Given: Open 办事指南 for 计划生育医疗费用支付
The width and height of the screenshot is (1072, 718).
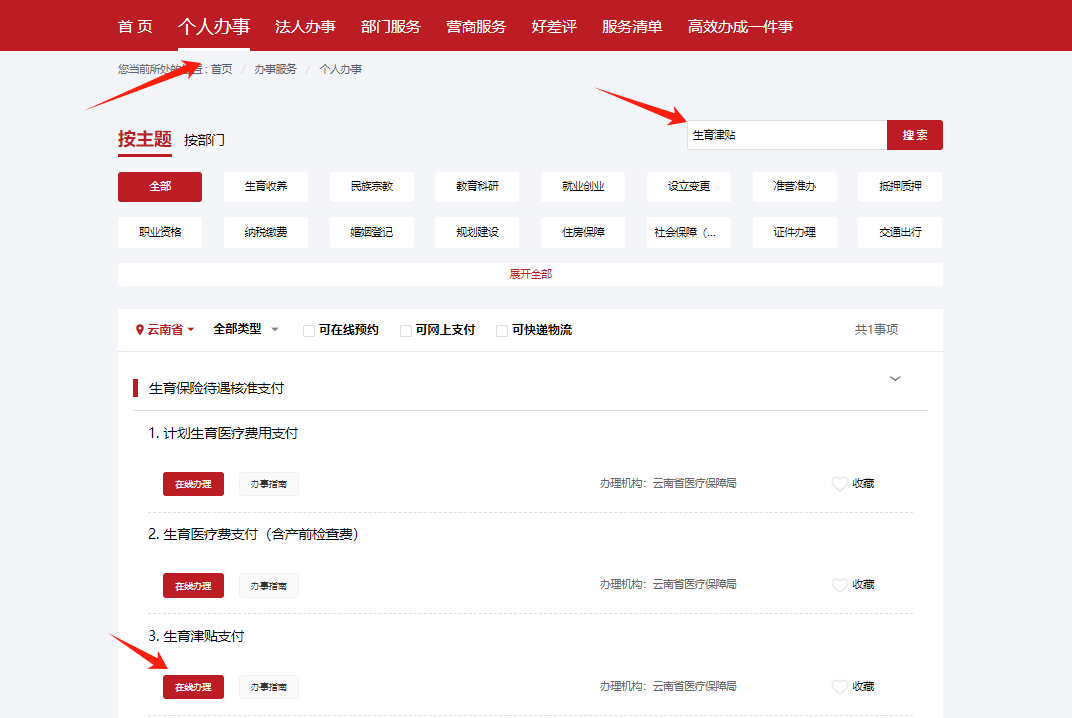Looking at the screenshot, I should [266, 484].
